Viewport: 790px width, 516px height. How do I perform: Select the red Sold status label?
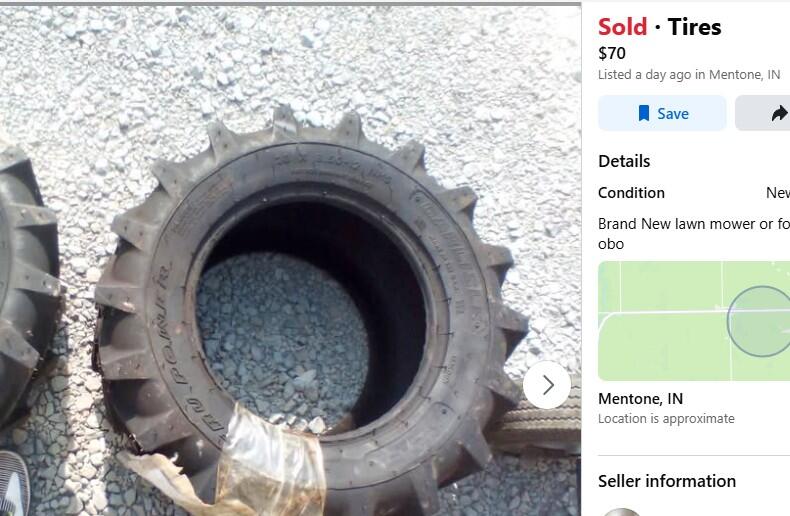point(622,27)
